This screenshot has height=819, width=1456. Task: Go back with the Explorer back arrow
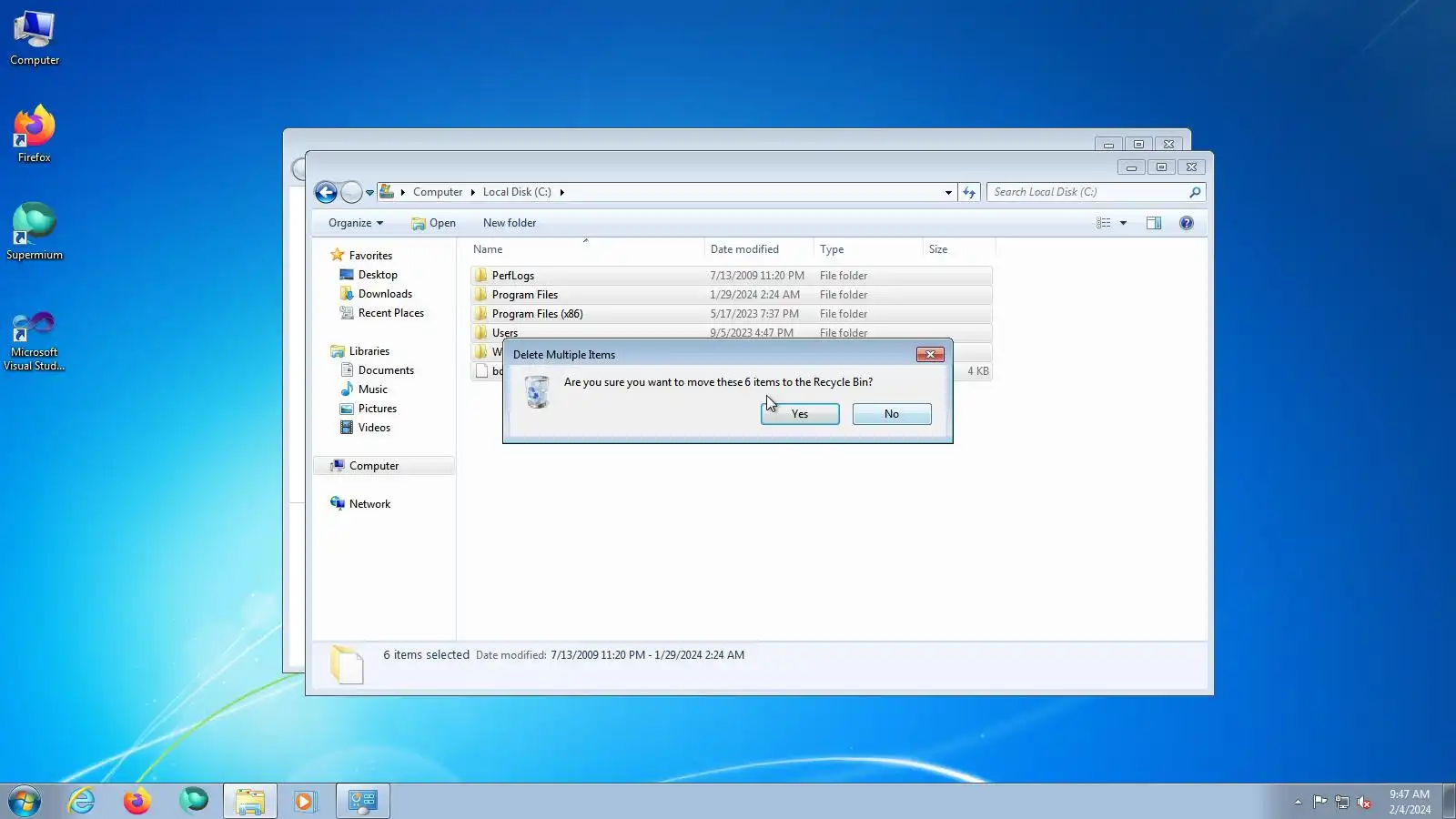pyautogui.click(x=326, y=192)
